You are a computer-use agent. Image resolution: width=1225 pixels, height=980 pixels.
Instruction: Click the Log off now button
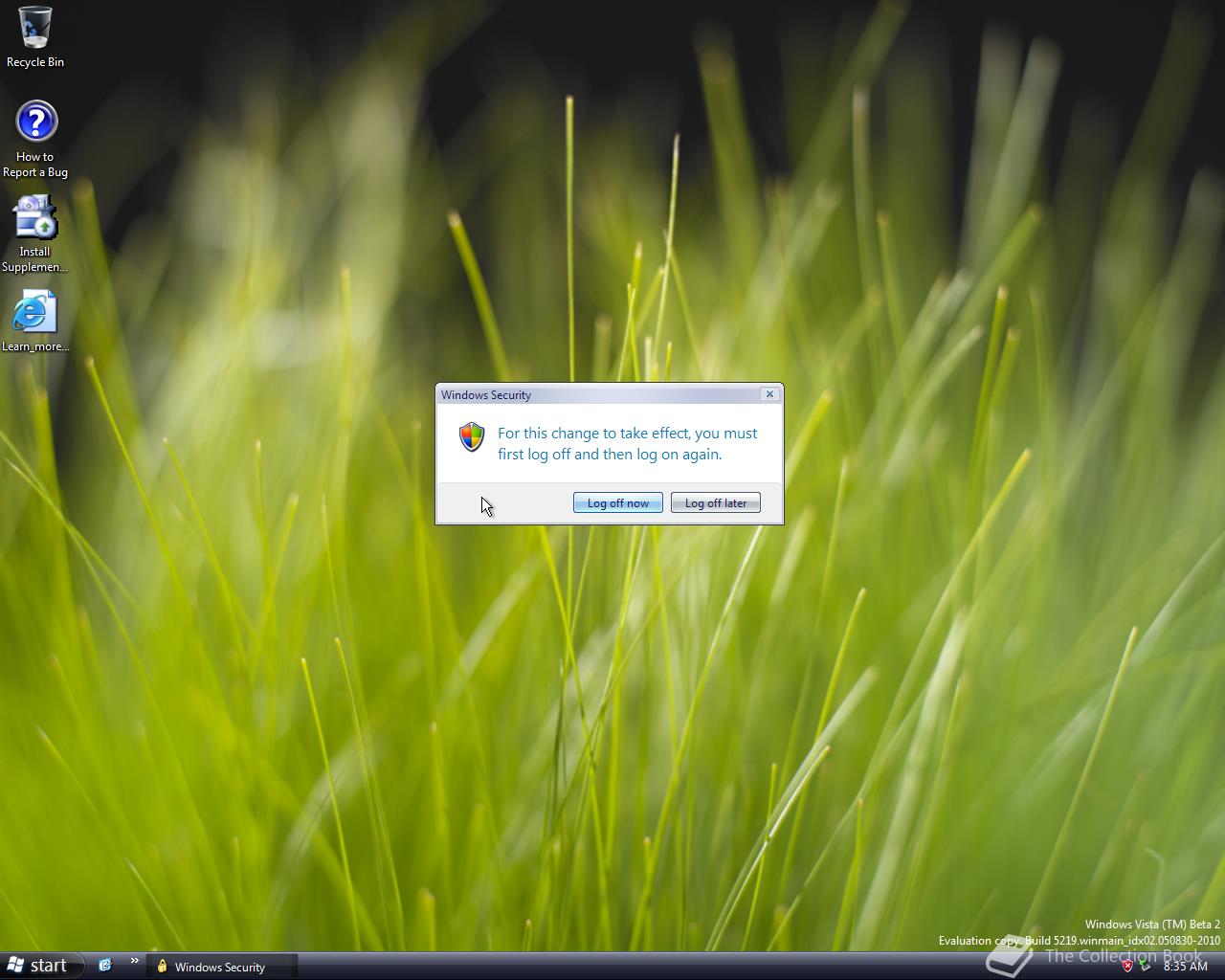coord(618,503)
